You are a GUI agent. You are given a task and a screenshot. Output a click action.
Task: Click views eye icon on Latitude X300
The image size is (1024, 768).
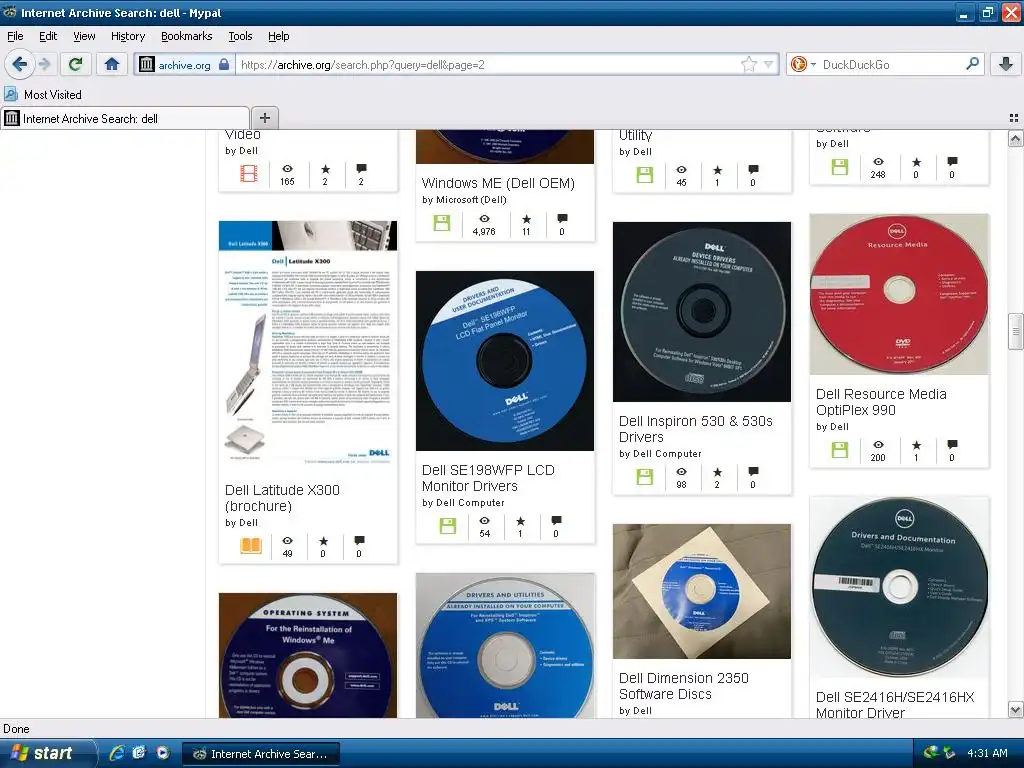[287, 541]
